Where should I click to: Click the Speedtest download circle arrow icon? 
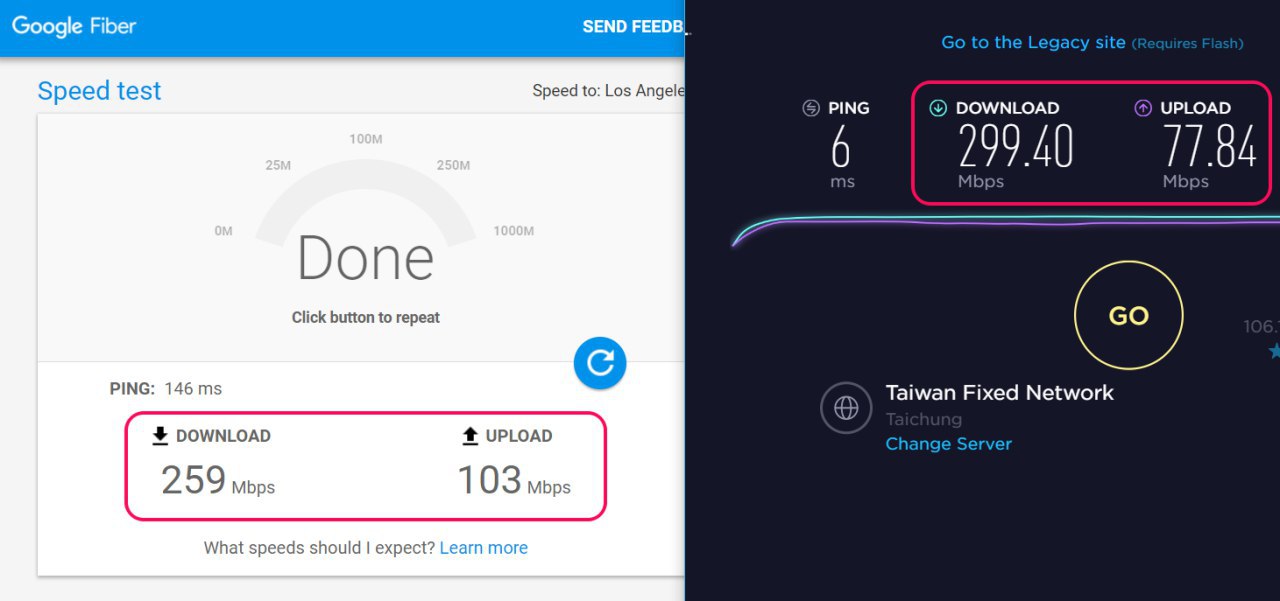tap(938, 108)
